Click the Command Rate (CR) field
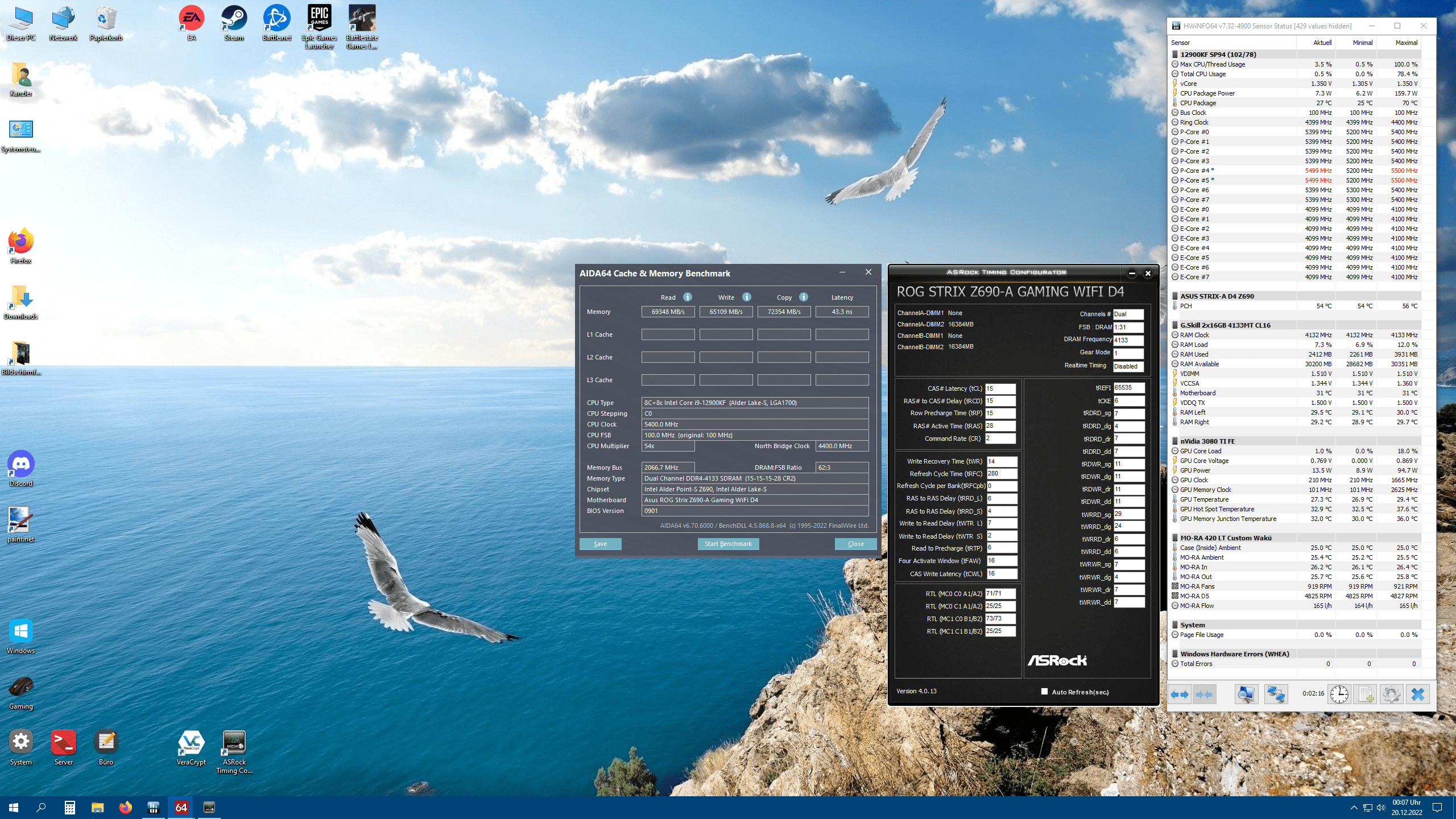Screen dimensions: 1456x819 click(1000, 439)
